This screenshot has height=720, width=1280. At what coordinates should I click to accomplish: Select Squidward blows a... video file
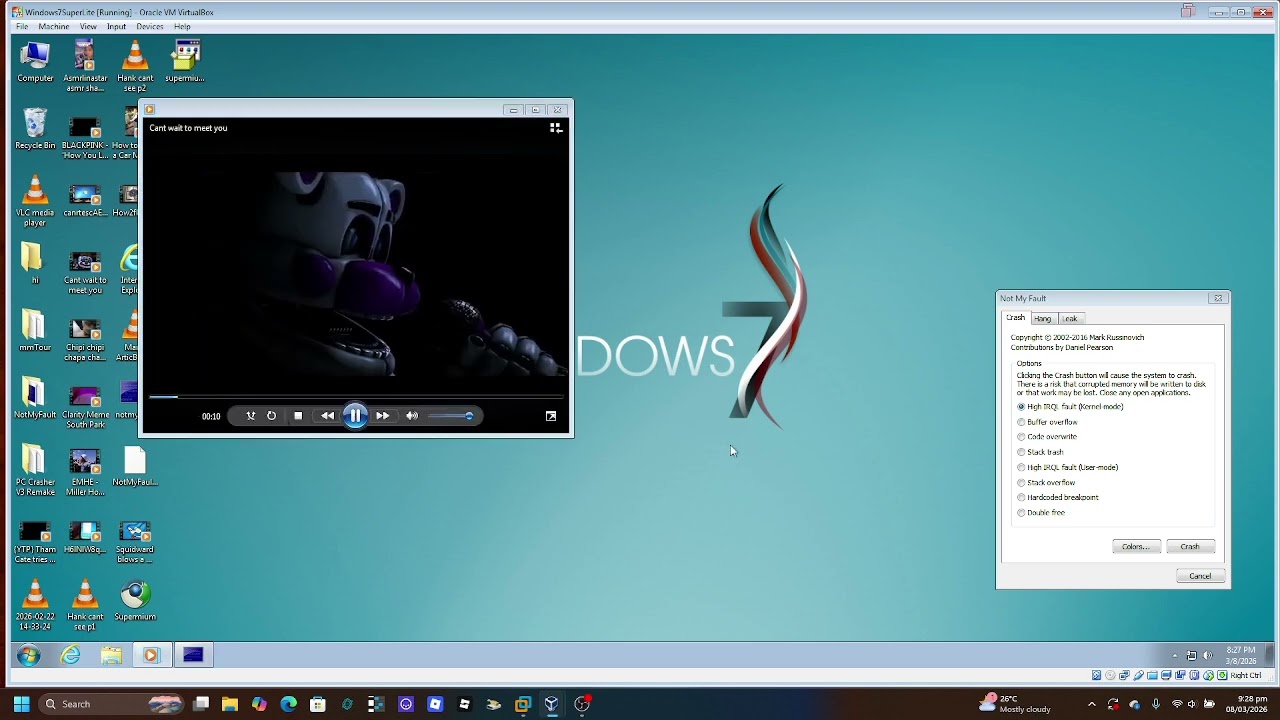click(x=135, y=540)
